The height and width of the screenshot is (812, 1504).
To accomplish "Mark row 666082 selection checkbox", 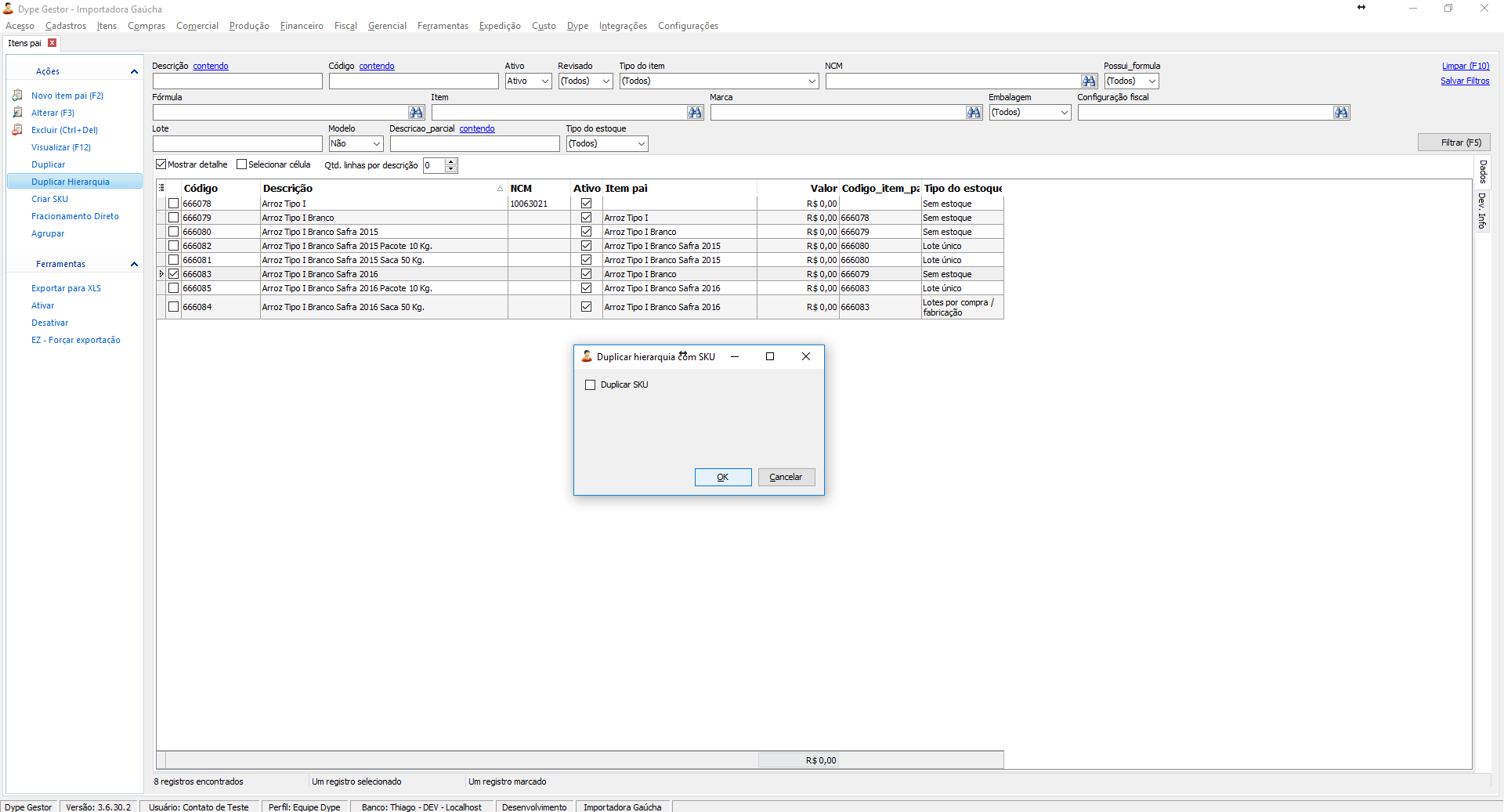I will [x=174, y=246].
